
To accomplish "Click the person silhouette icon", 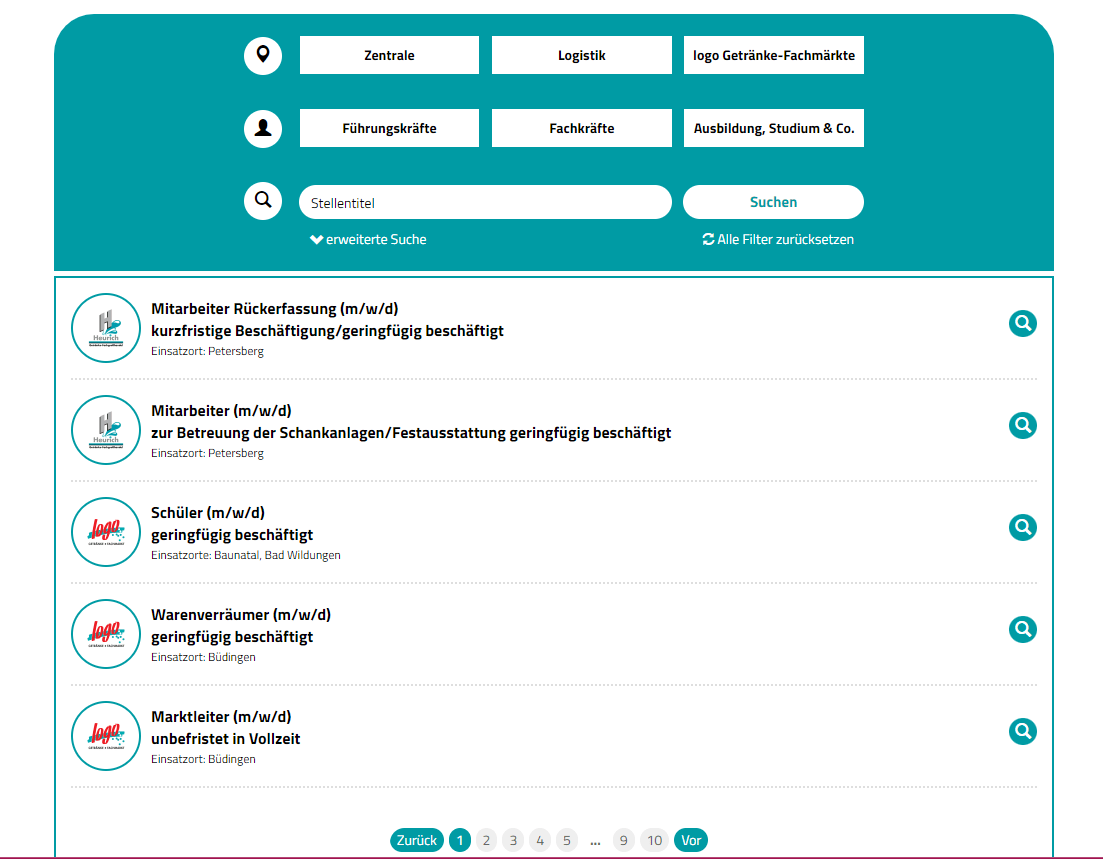I will [263, 128].
